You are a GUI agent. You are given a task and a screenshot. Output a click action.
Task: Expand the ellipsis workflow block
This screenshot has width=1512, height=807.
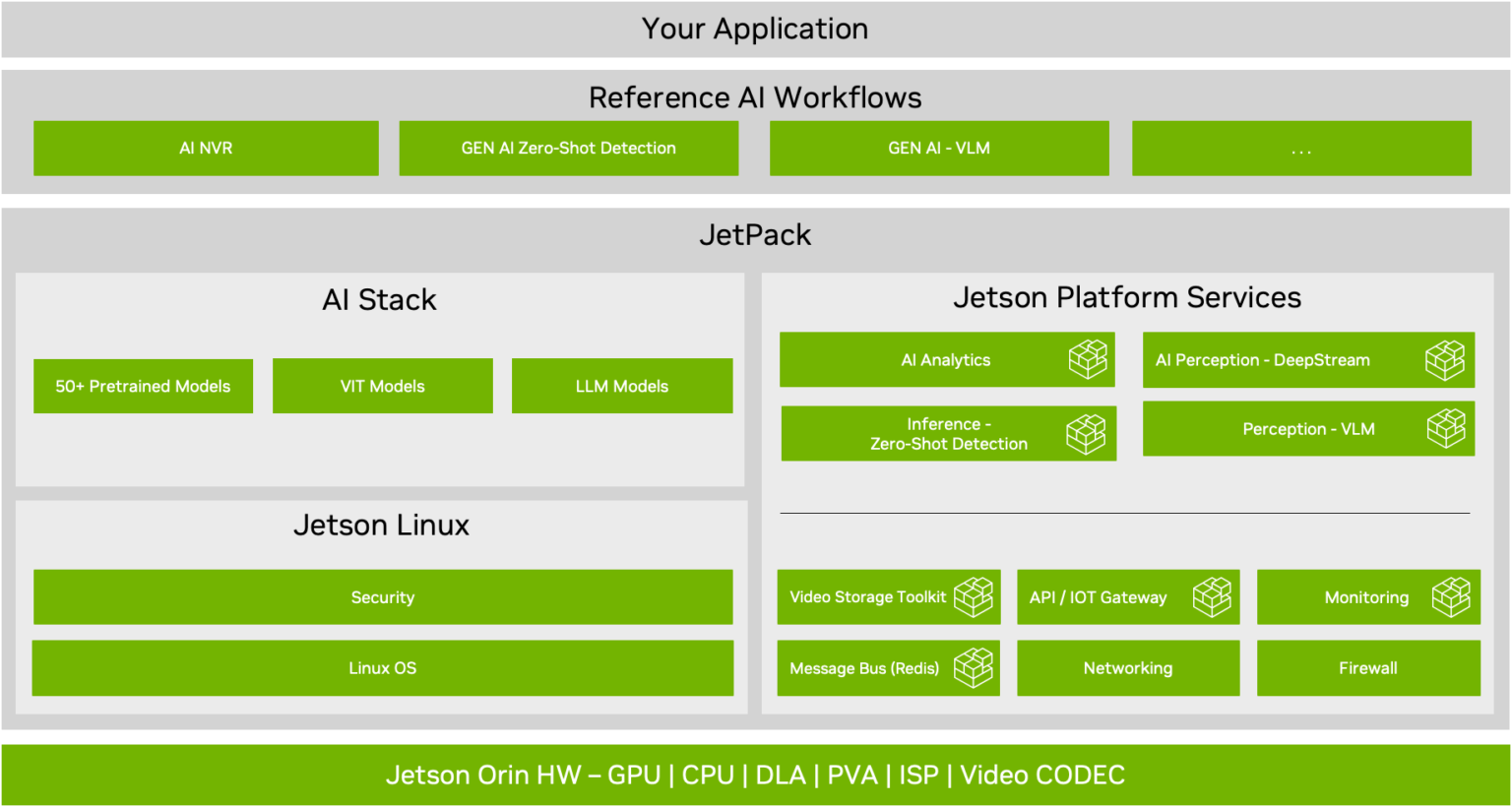1301,148
